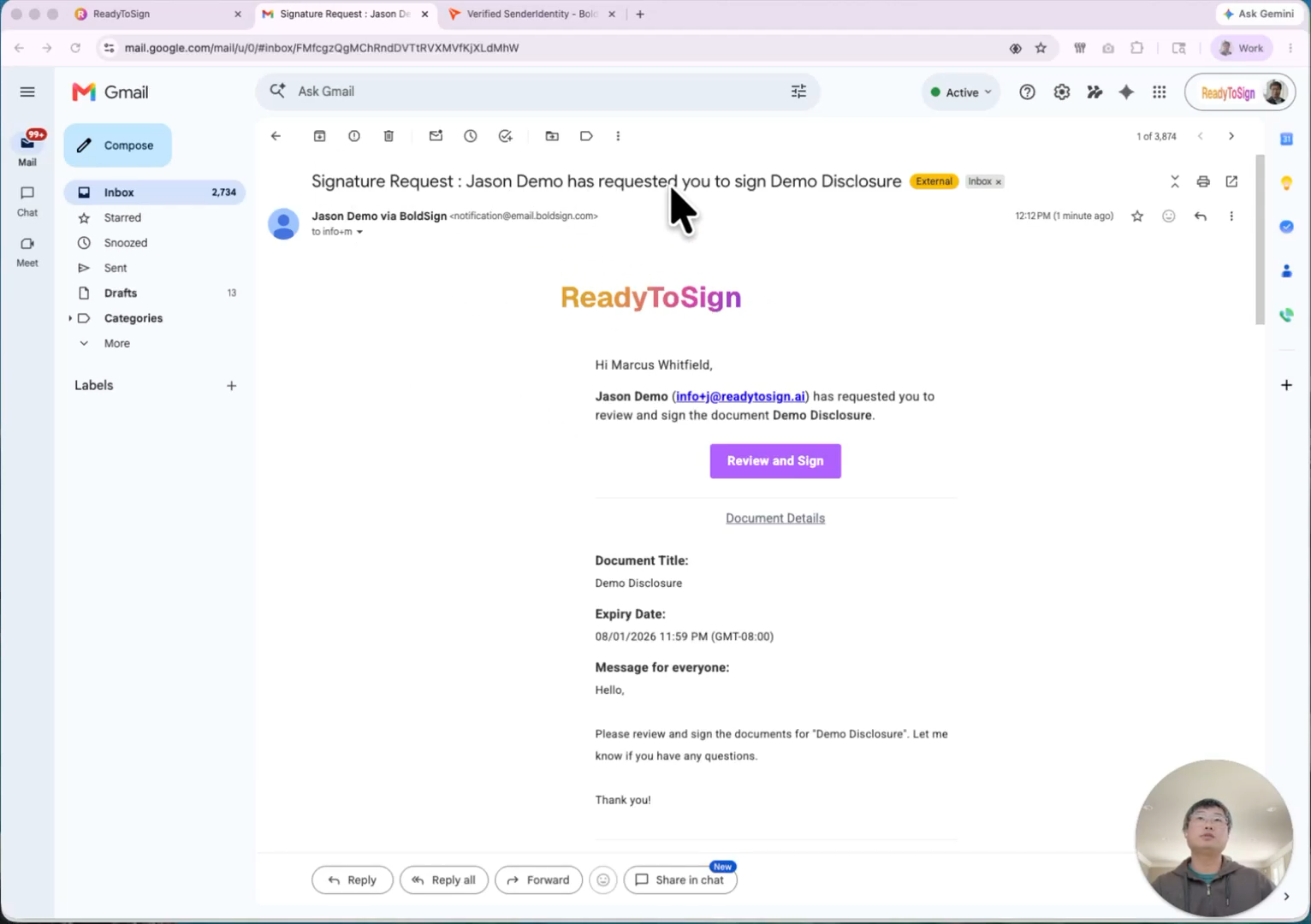
Task: Switch to Meet in left rail
Action: point(27,252)
